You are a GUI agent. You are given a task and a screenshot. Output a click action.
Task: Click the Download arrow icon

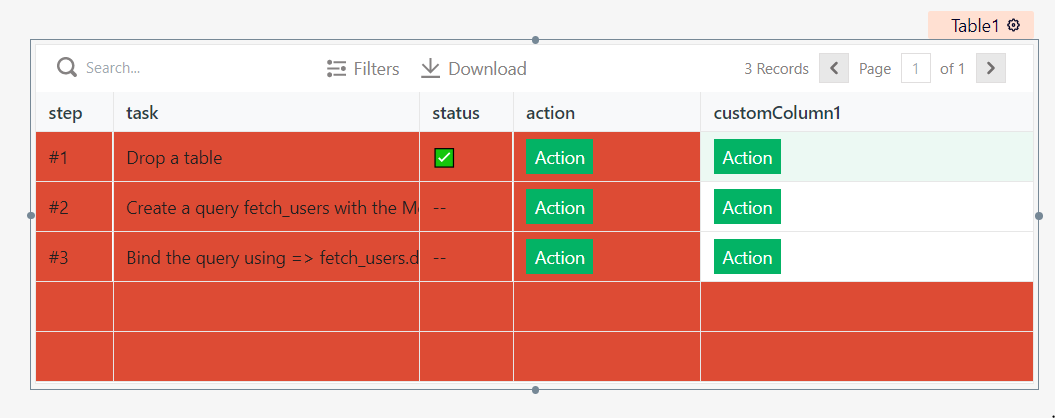point(430,68)
